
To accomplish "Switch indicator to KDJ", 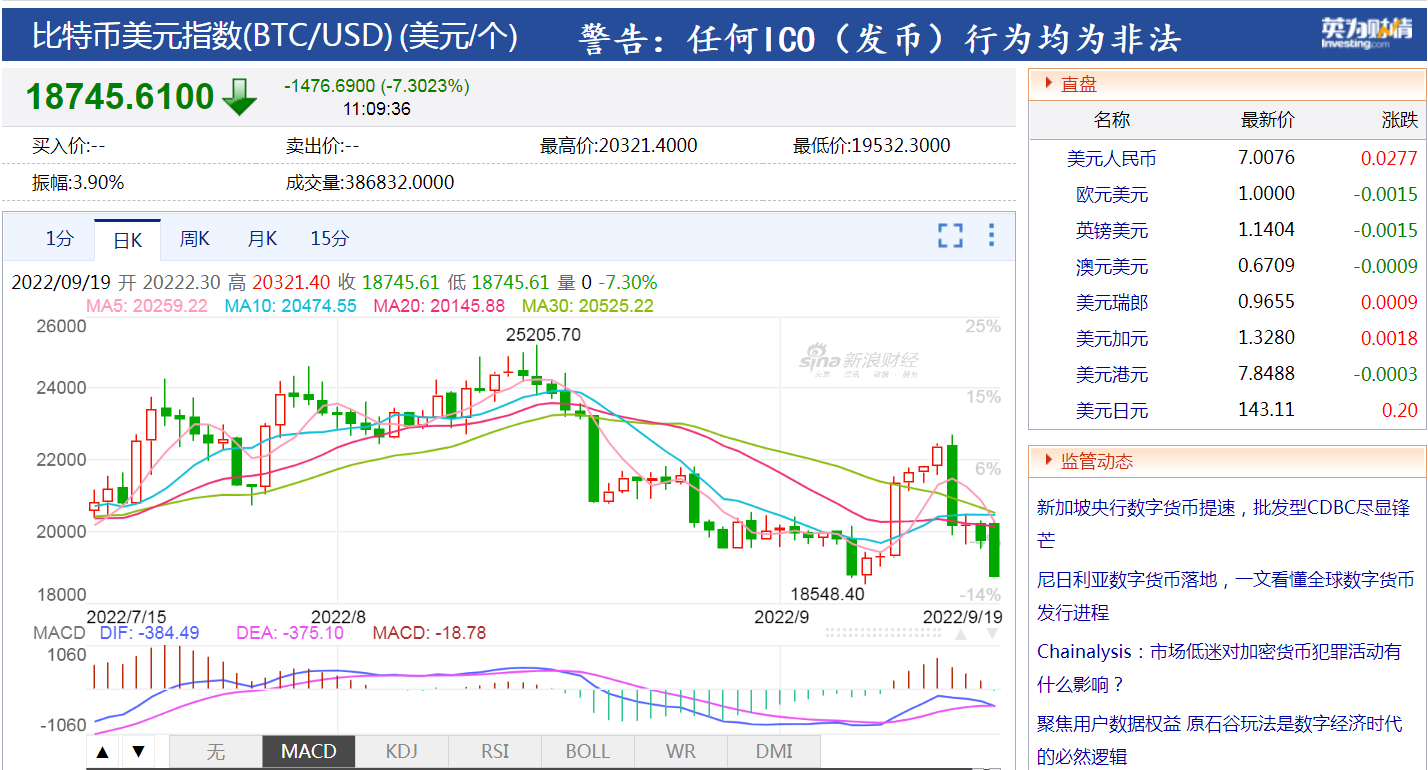I will [x=402, y=751].
